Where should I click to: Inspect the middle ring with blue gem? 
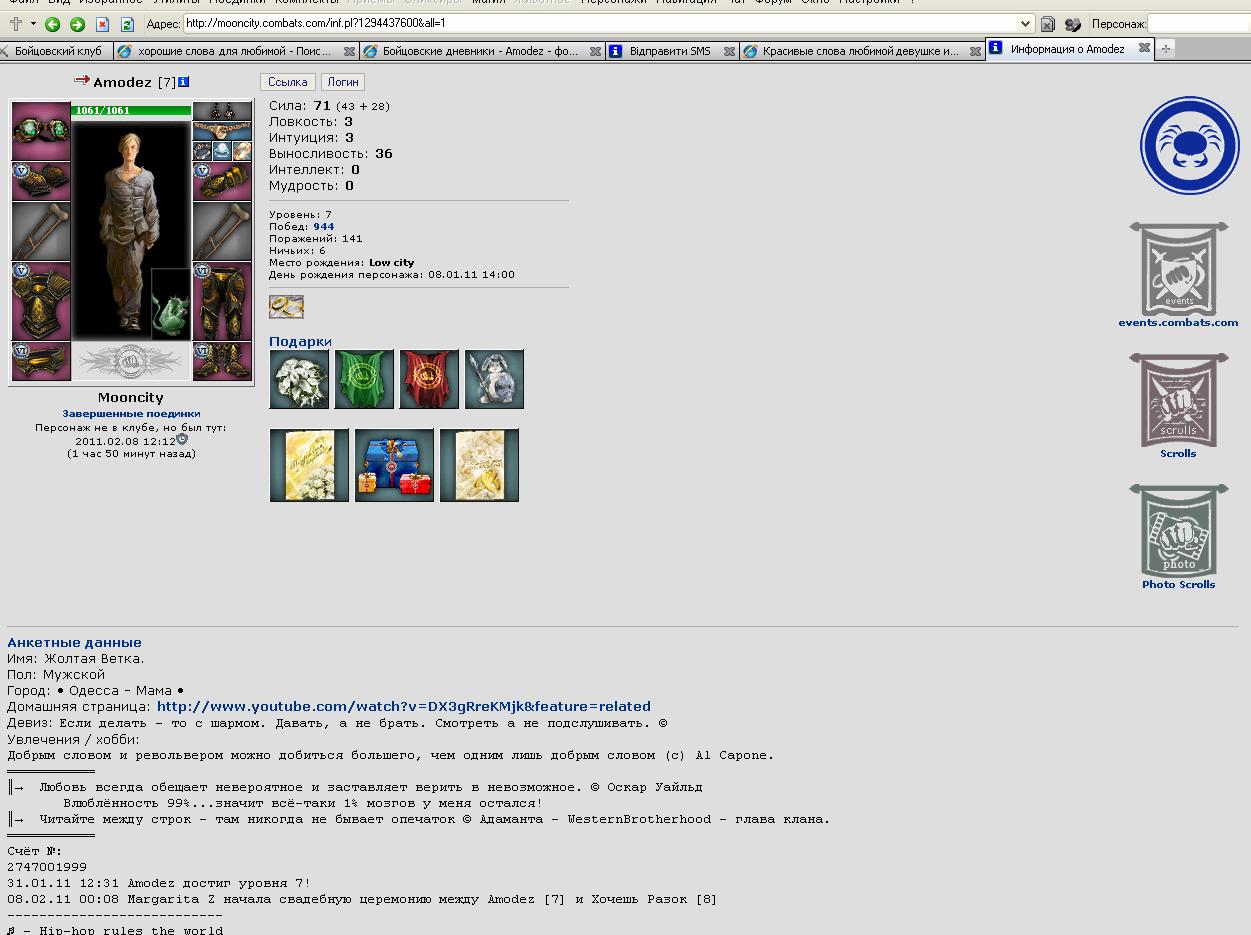[222, 151]
